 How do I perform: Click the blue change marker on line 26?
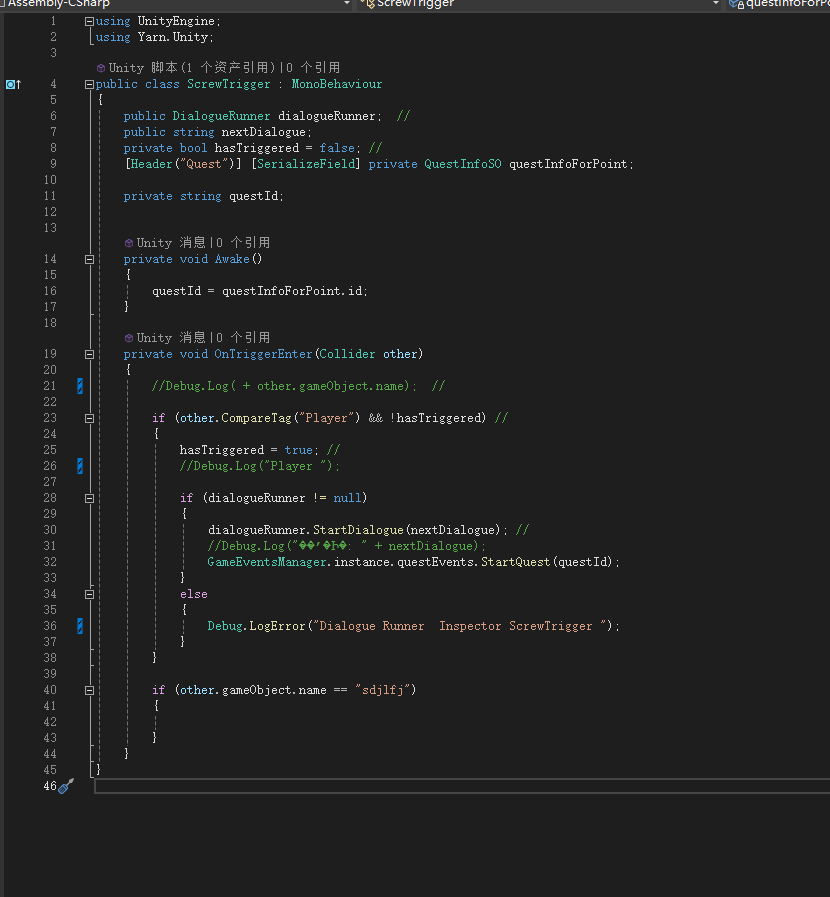(80, 466)
